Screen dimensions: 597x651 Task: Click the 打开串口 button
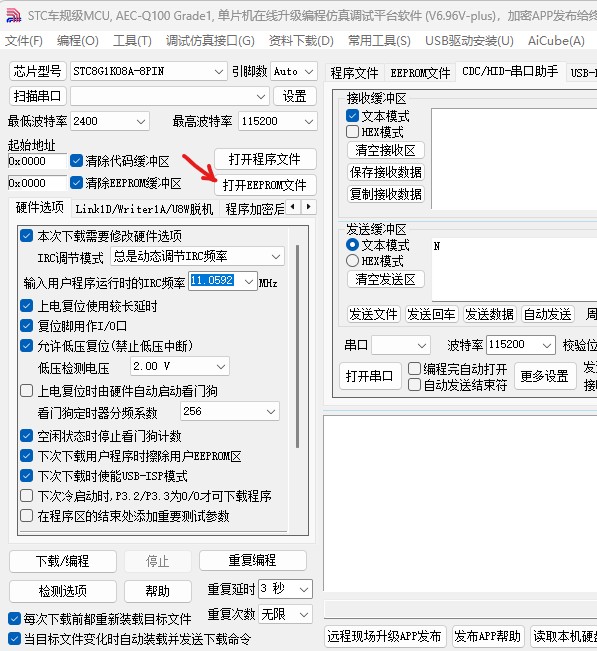click(369, 376)
